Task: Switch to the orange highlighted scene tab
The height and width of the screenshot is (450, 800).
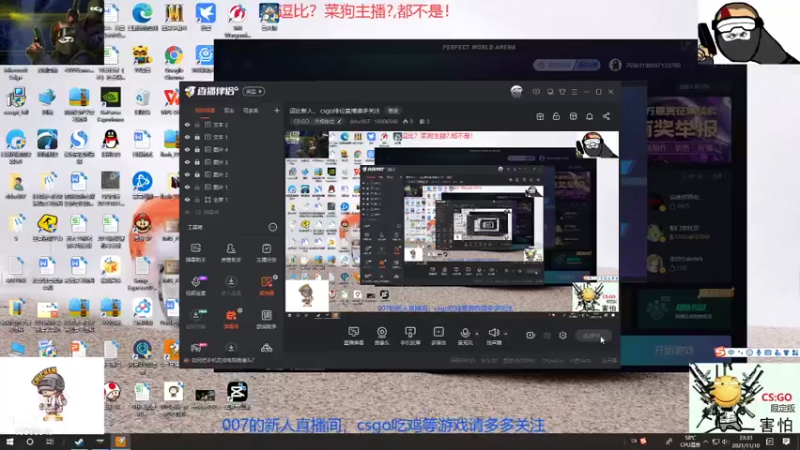Action: pos(205,110)
